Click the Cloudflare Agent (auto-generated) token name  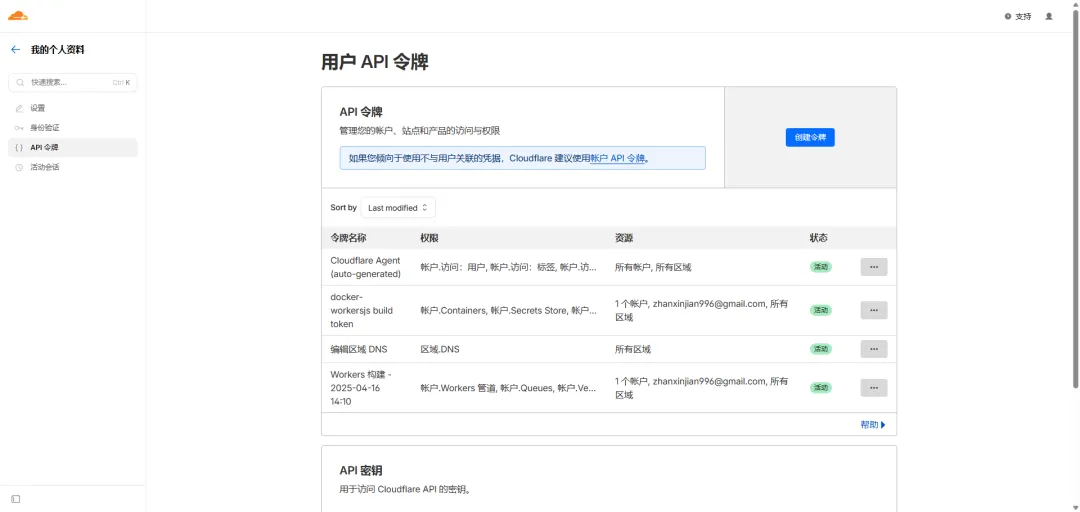click(x=366, y=267)
